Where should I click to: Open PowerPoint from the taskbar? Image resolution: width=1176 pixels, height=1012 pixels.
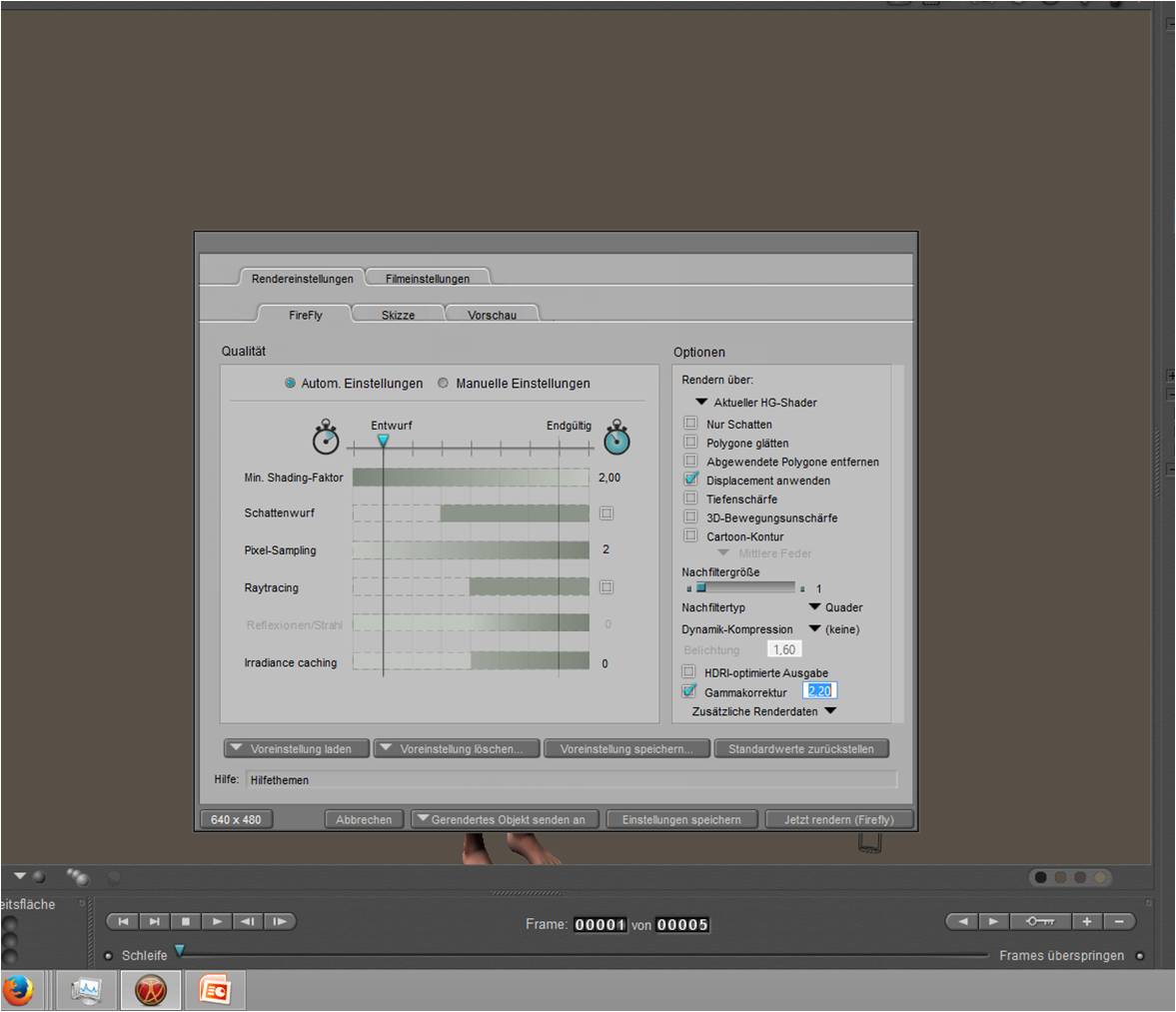click(x=215, y=991)
